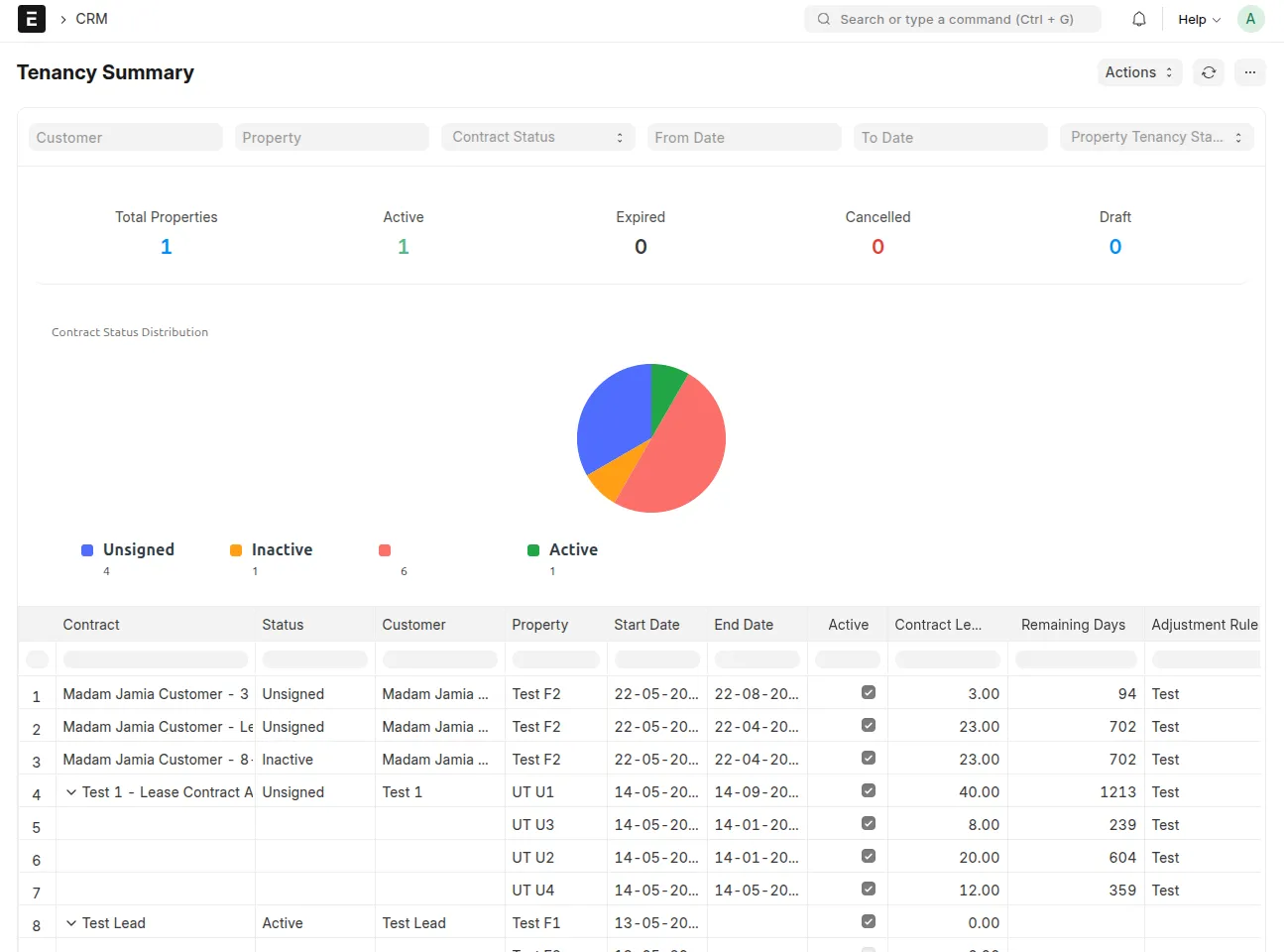Refresh the Tenancy Summary report
1284x952 pixels.
coord(1209,72)
